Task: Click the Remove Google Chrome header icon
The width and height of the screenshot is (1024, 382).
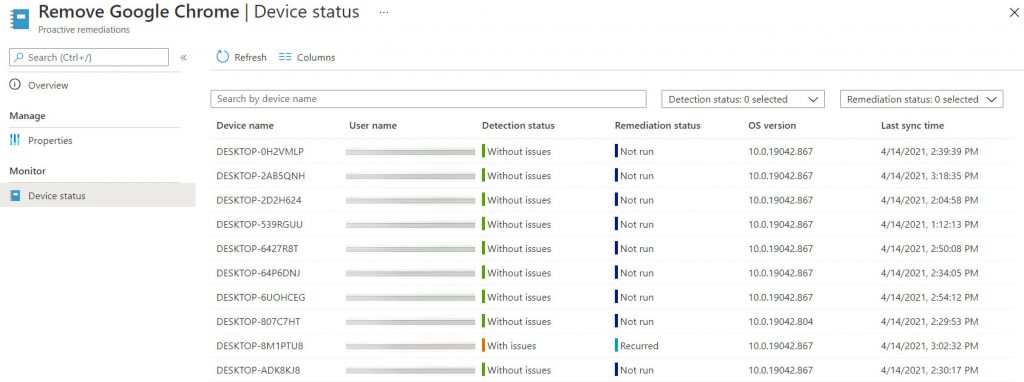Action: tap(20, 18)
